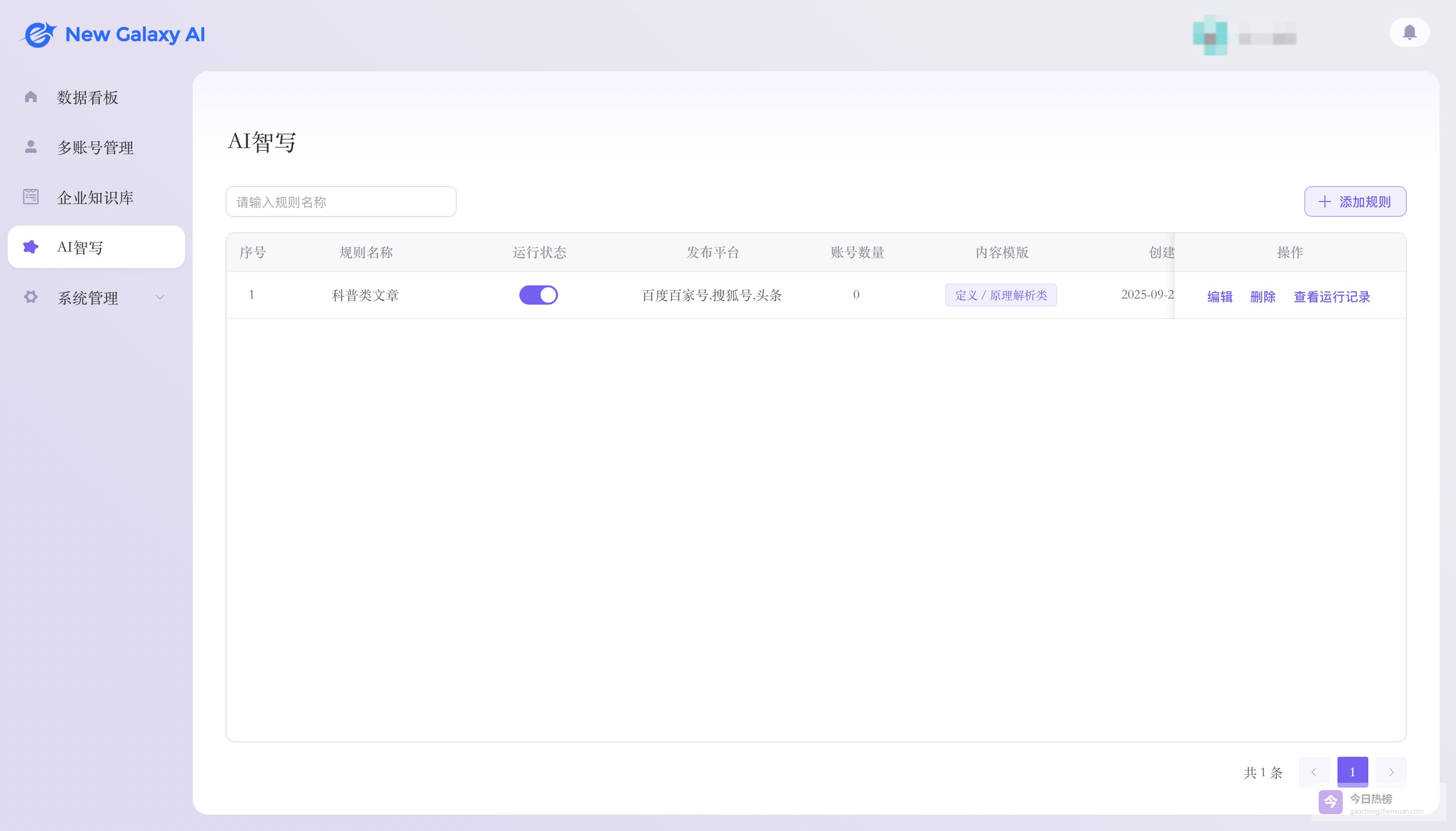Click 查看运行记录 link in the row
Viewport: 1456px width, 831px height.
coord(1331,297)
